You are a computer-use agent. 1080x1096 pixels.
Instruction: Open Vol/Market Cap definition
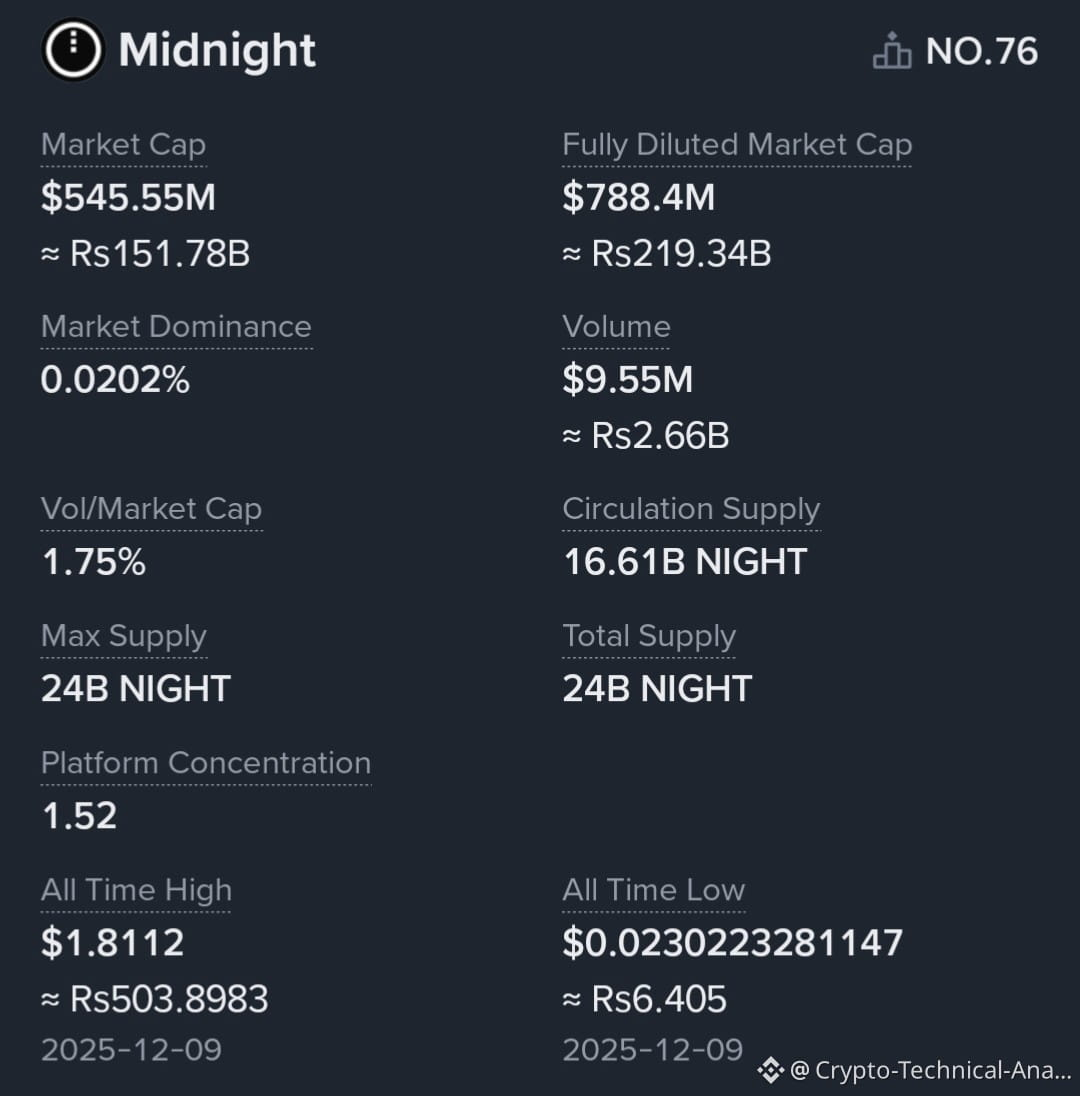[151, 509]
